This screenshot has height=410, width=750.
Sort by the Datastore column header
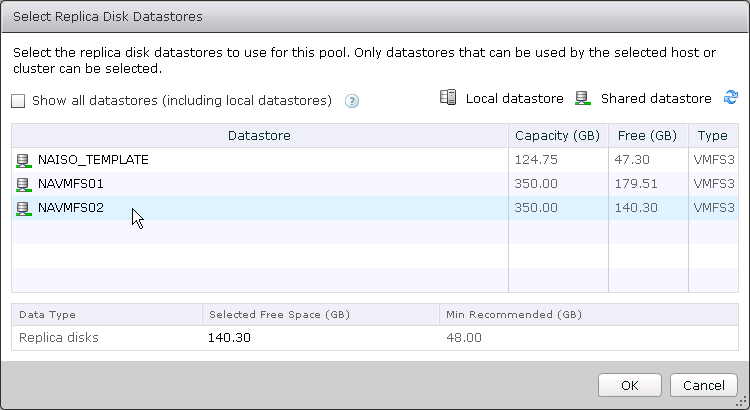[x=260, y=135]
